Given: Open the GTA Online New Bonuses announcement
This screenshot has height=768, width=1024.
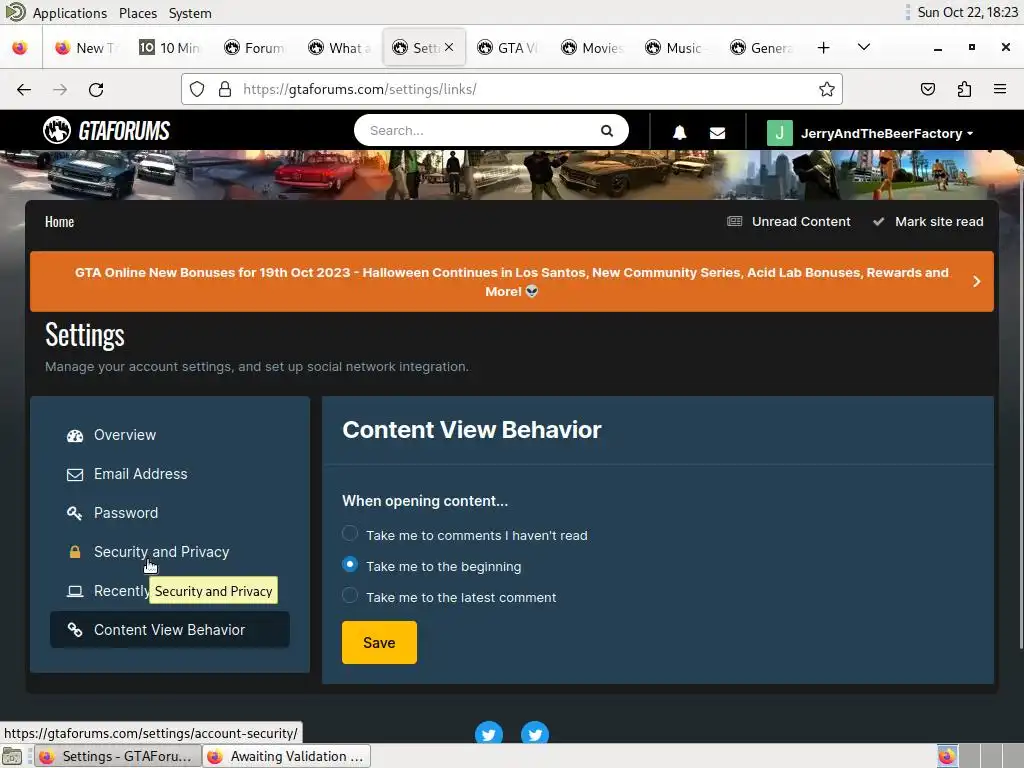Looking at the screenshot, I should 511,281.
